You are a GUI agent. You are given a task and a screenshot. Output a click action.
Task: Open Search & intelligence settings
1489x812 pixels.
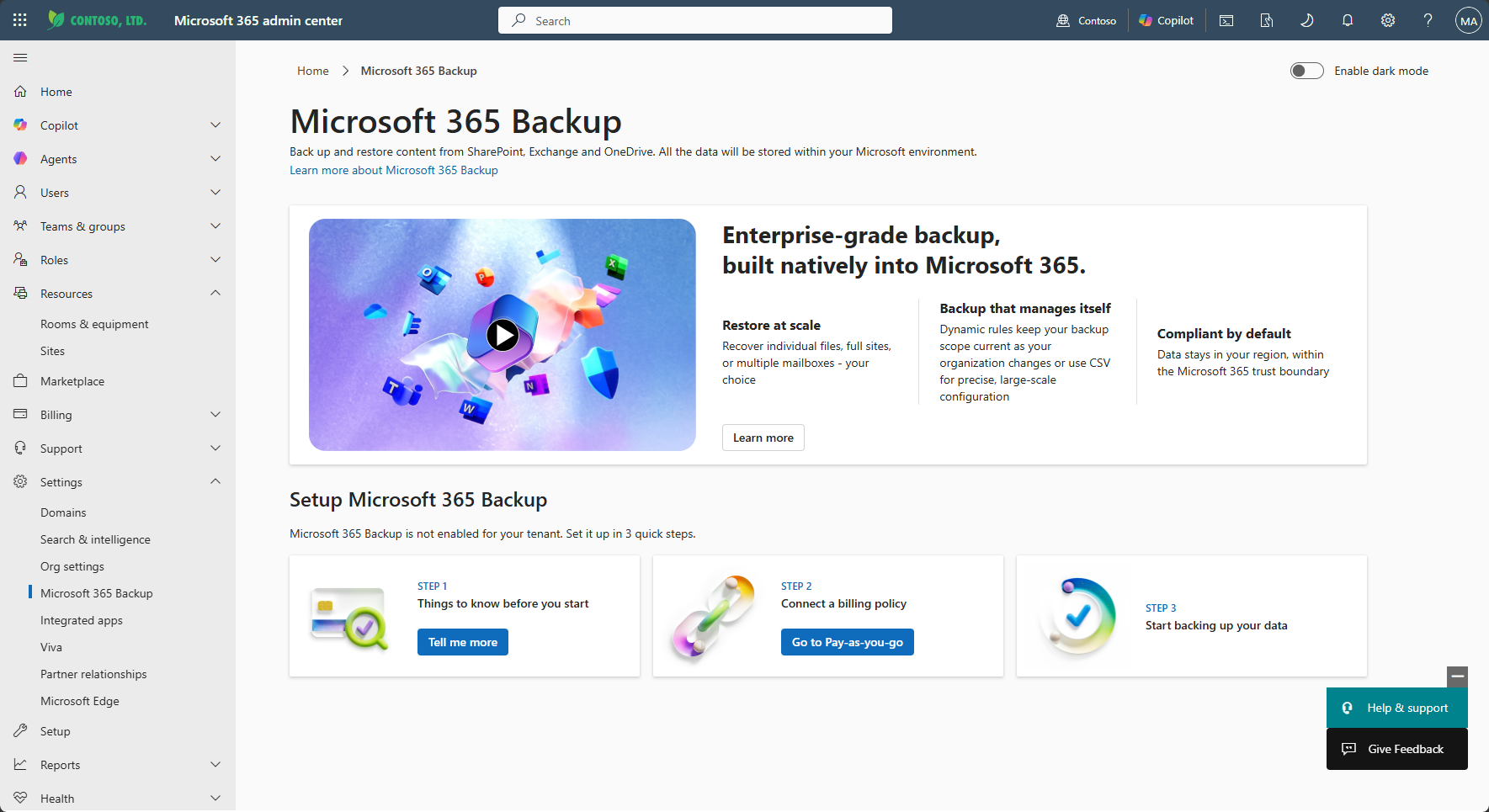[x=95, y=539]
